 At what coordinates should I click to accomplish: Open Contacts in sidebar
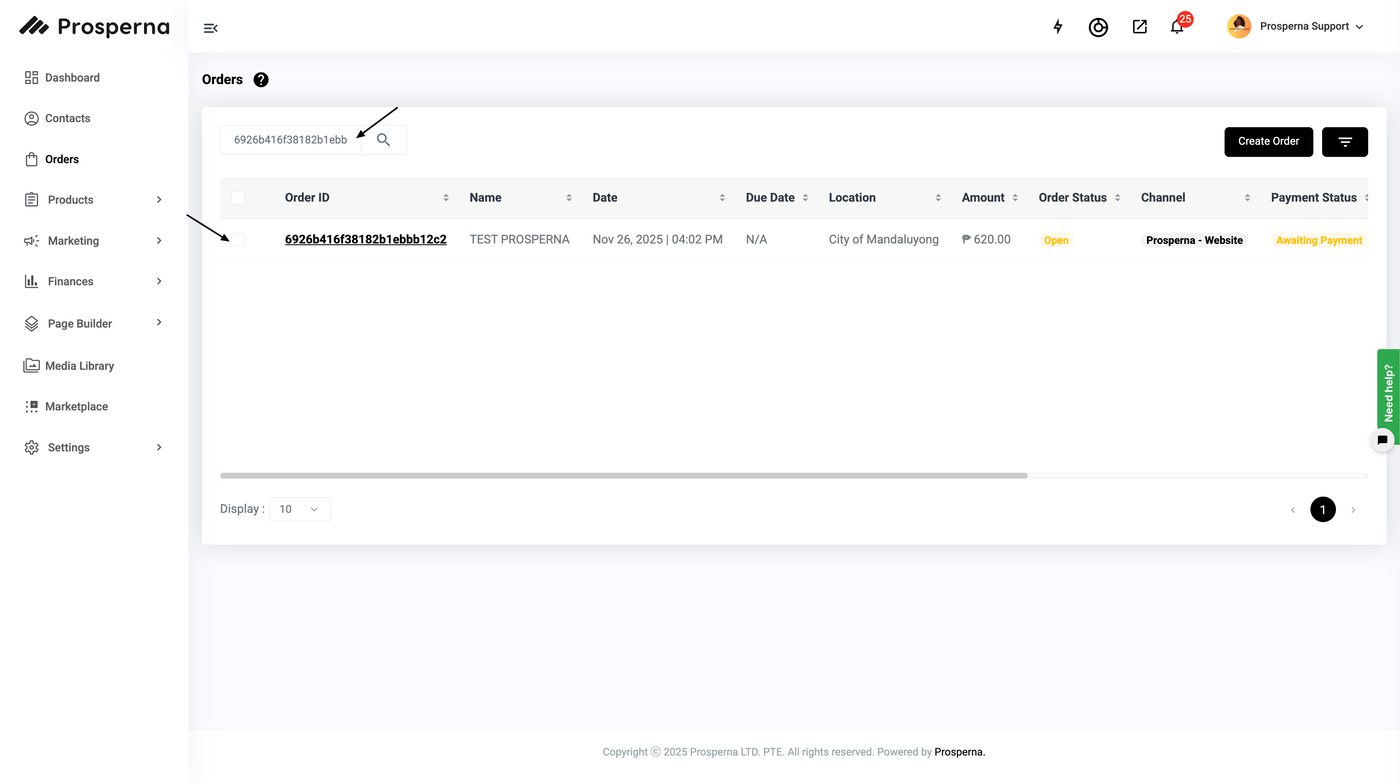coord(57,118)
